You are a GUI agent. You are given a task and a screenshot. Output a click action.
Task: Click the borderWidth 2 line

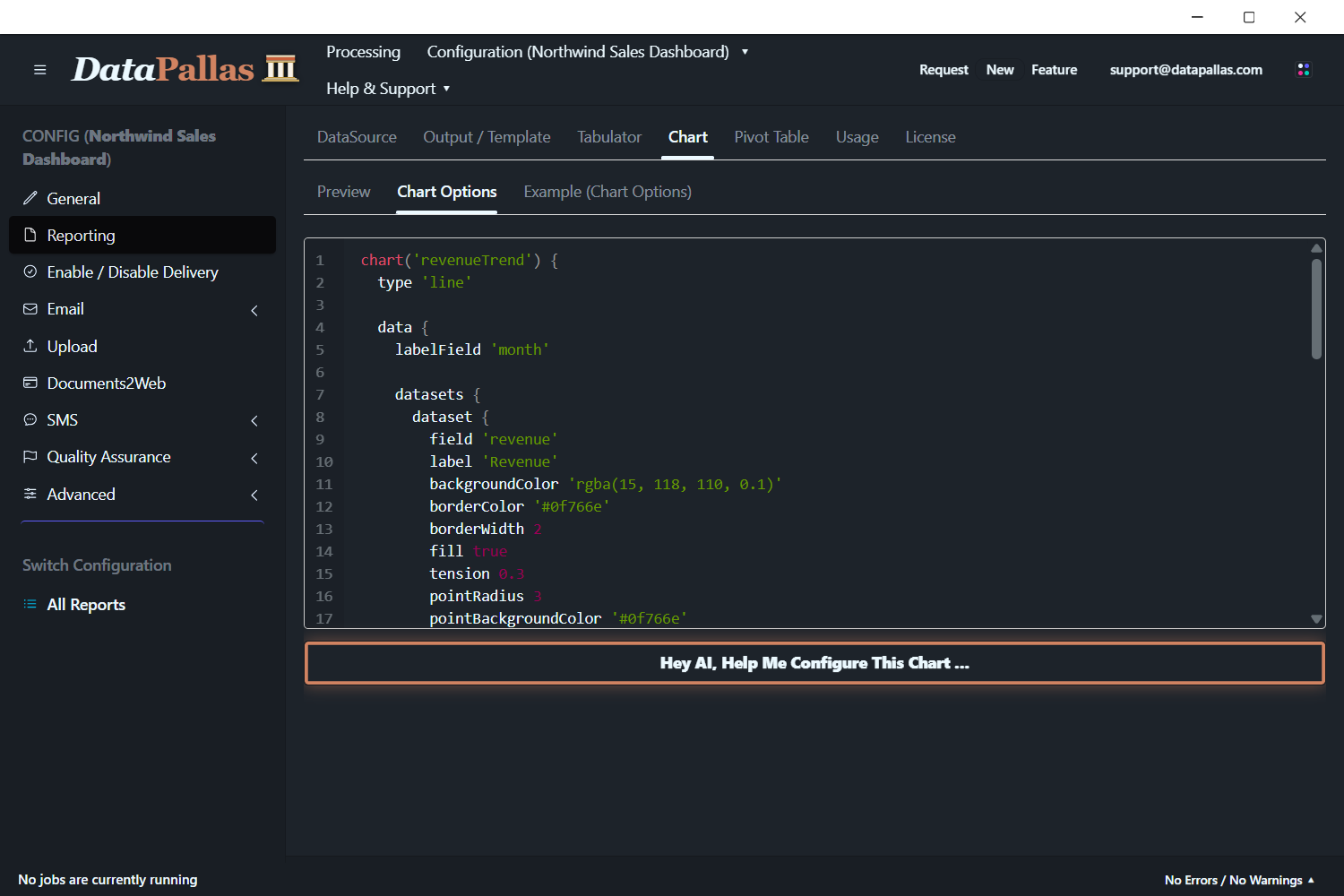486,529
